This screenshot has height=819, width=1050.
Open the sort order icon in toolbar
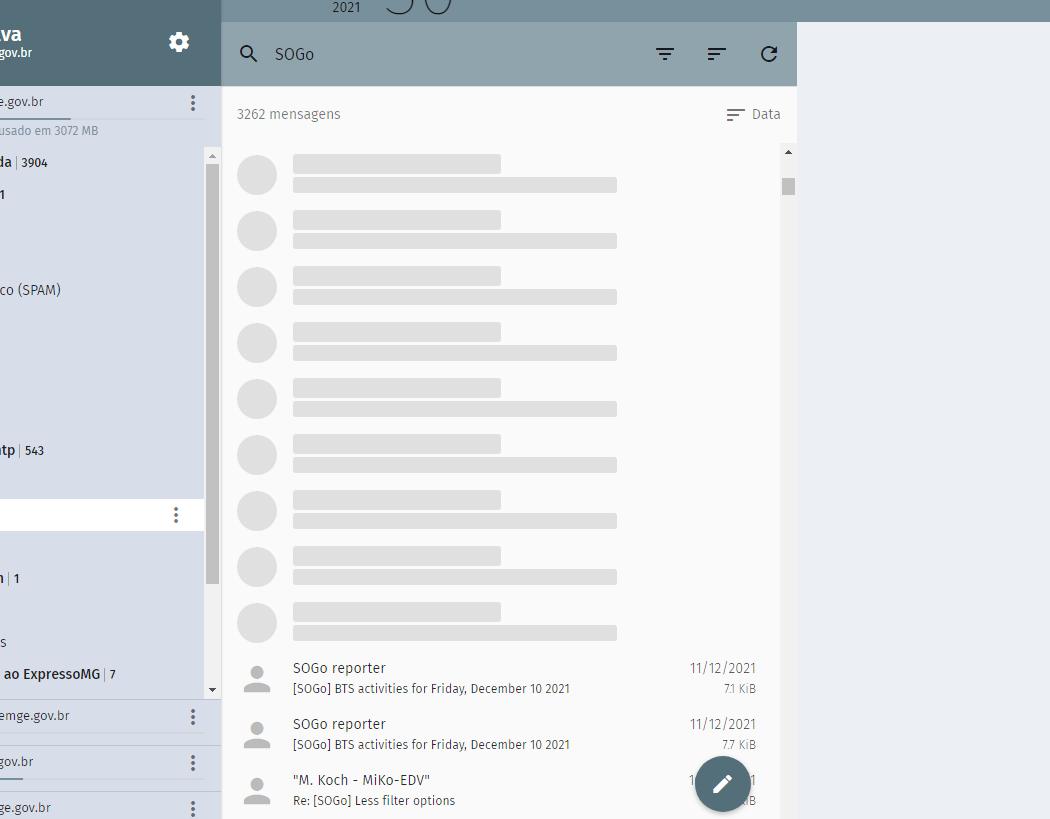click(716, 54)
